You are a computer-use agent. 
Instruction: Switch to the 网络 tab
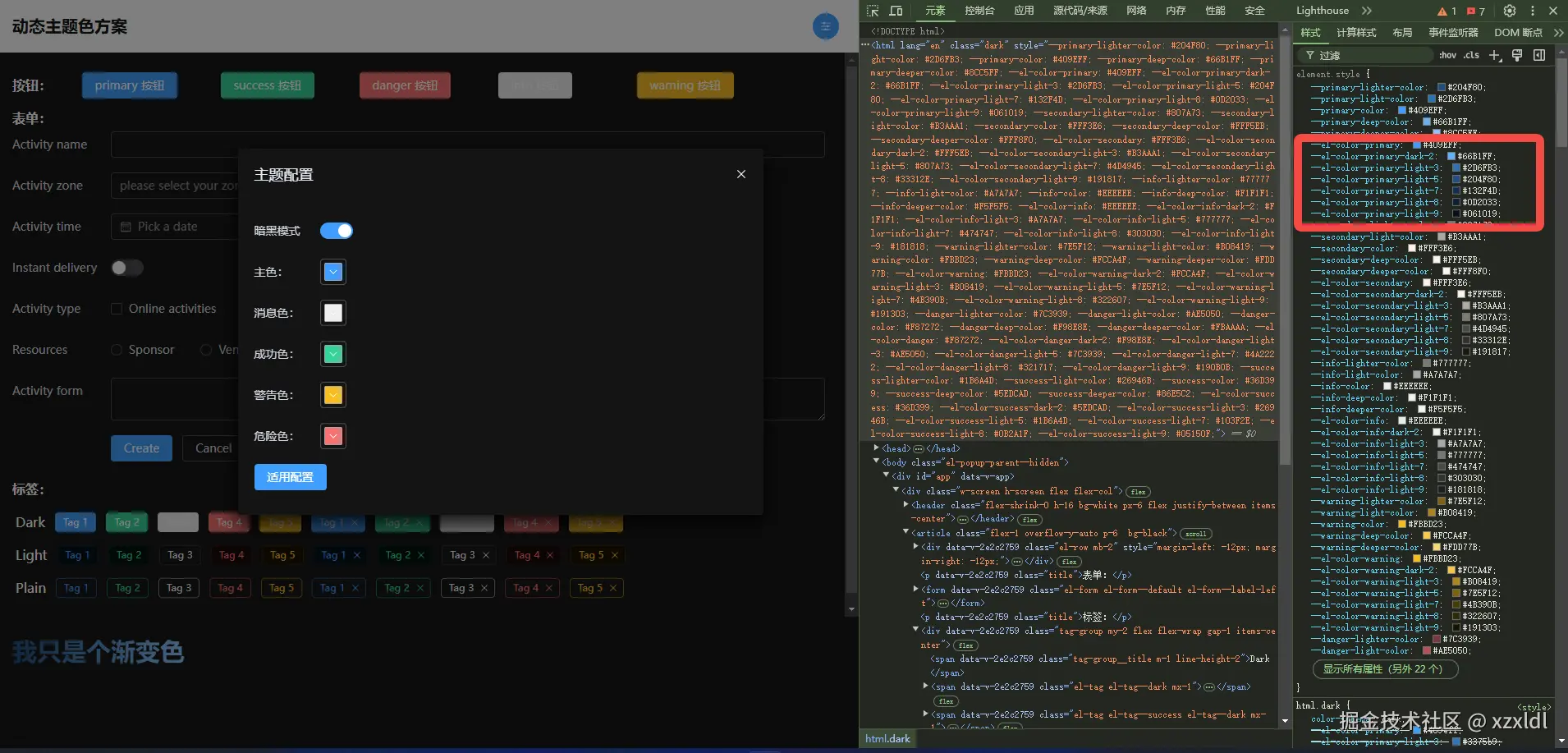point(1136,11)
